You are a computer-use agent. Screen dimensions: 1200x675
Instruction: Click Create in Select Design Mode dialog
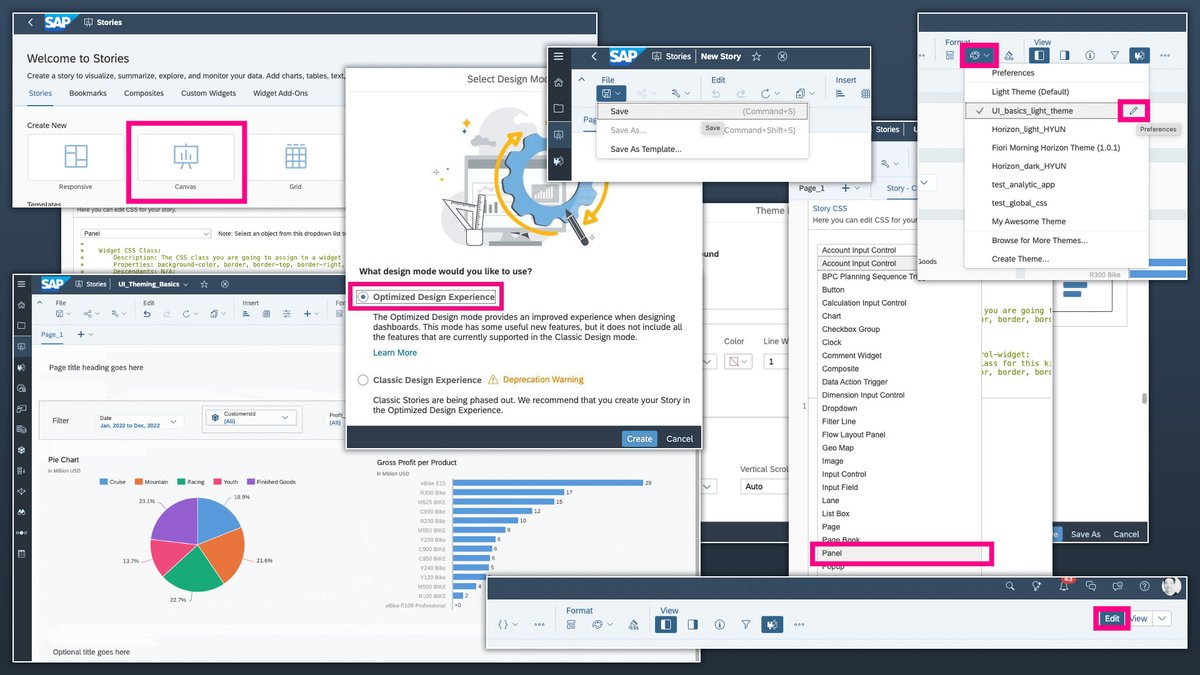coord(639,438)
